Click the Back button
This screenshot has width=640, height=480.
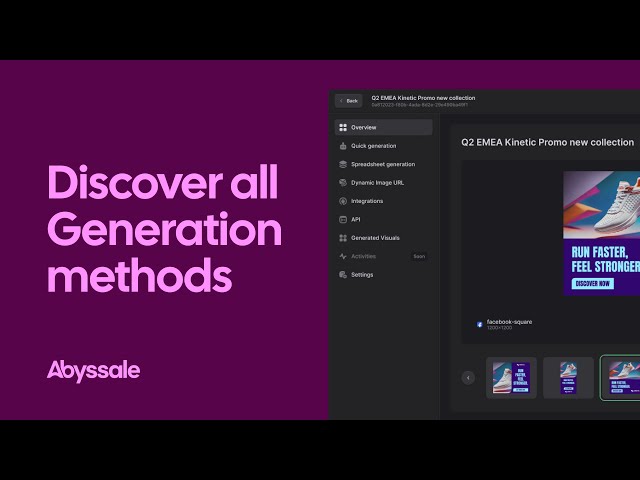349,101
